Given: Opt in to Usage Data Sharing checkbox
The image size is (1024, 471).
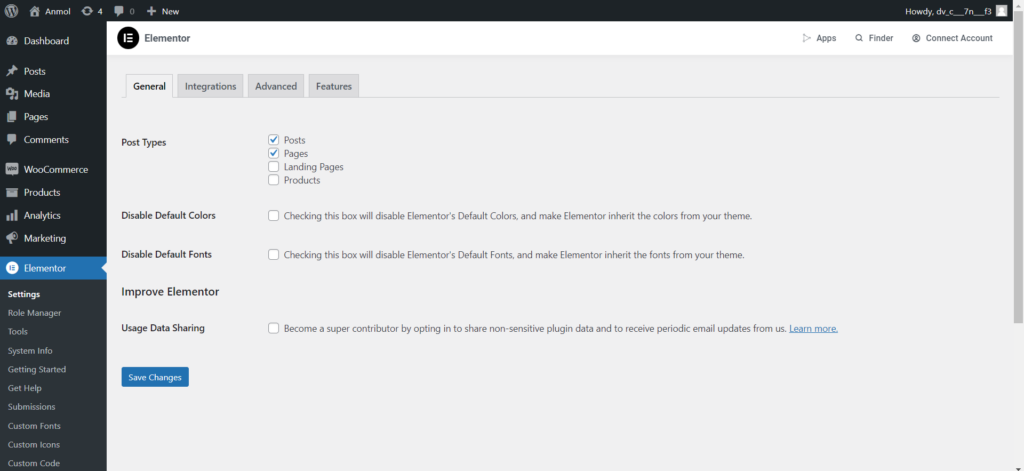Looking at the screenshot, I should pos(274,329).
